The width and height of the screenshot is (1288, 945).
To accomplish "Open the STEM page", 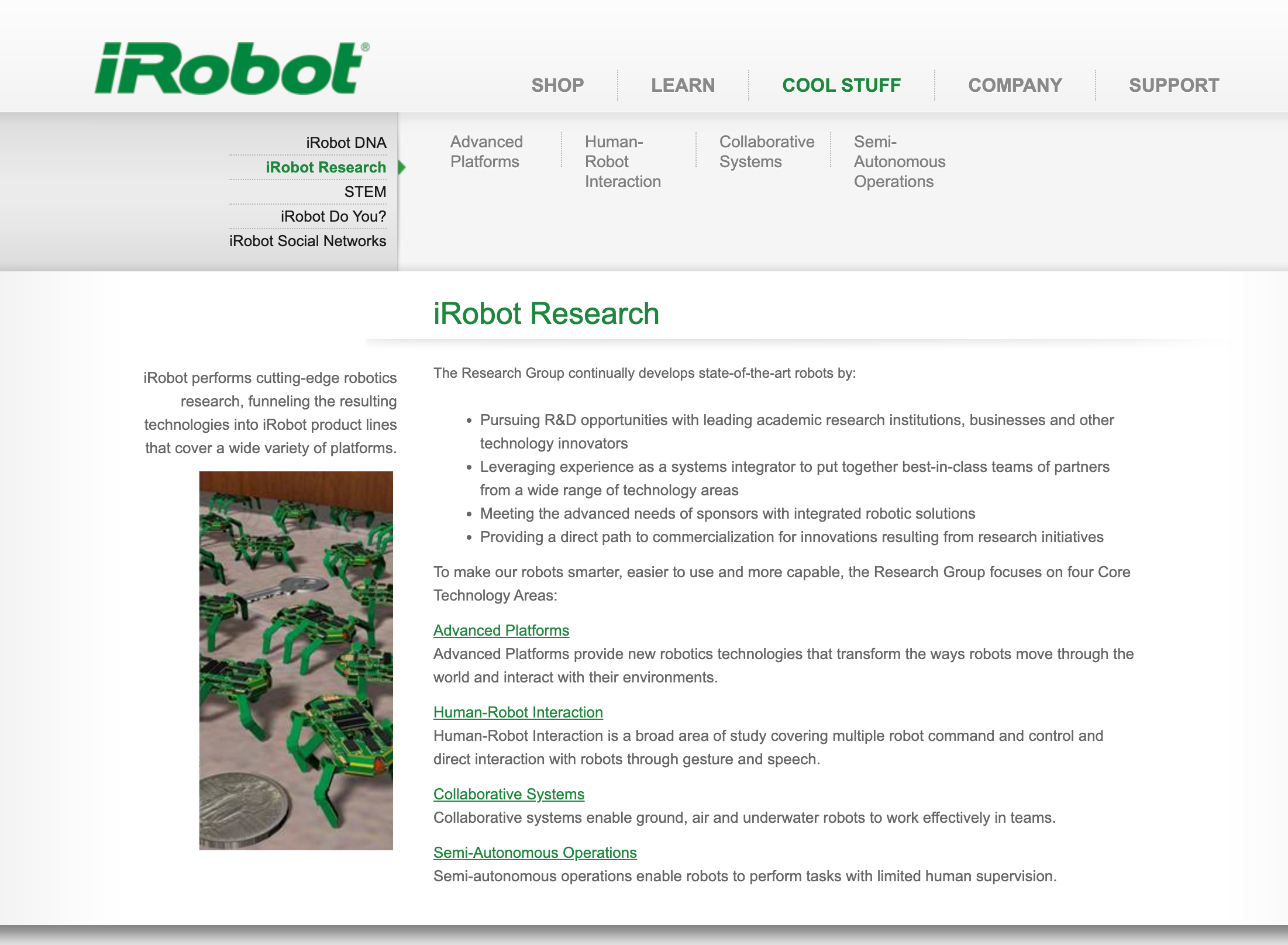I will pos(364,191).
